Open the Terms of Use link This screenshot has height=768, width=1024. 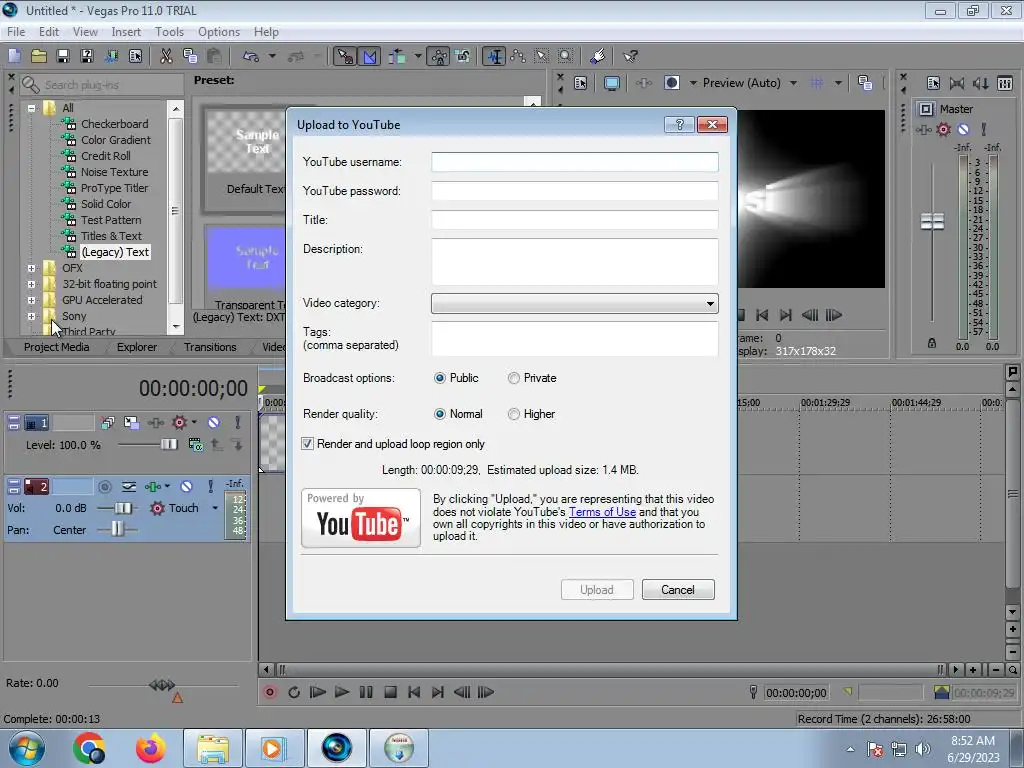tap(602, 512)
